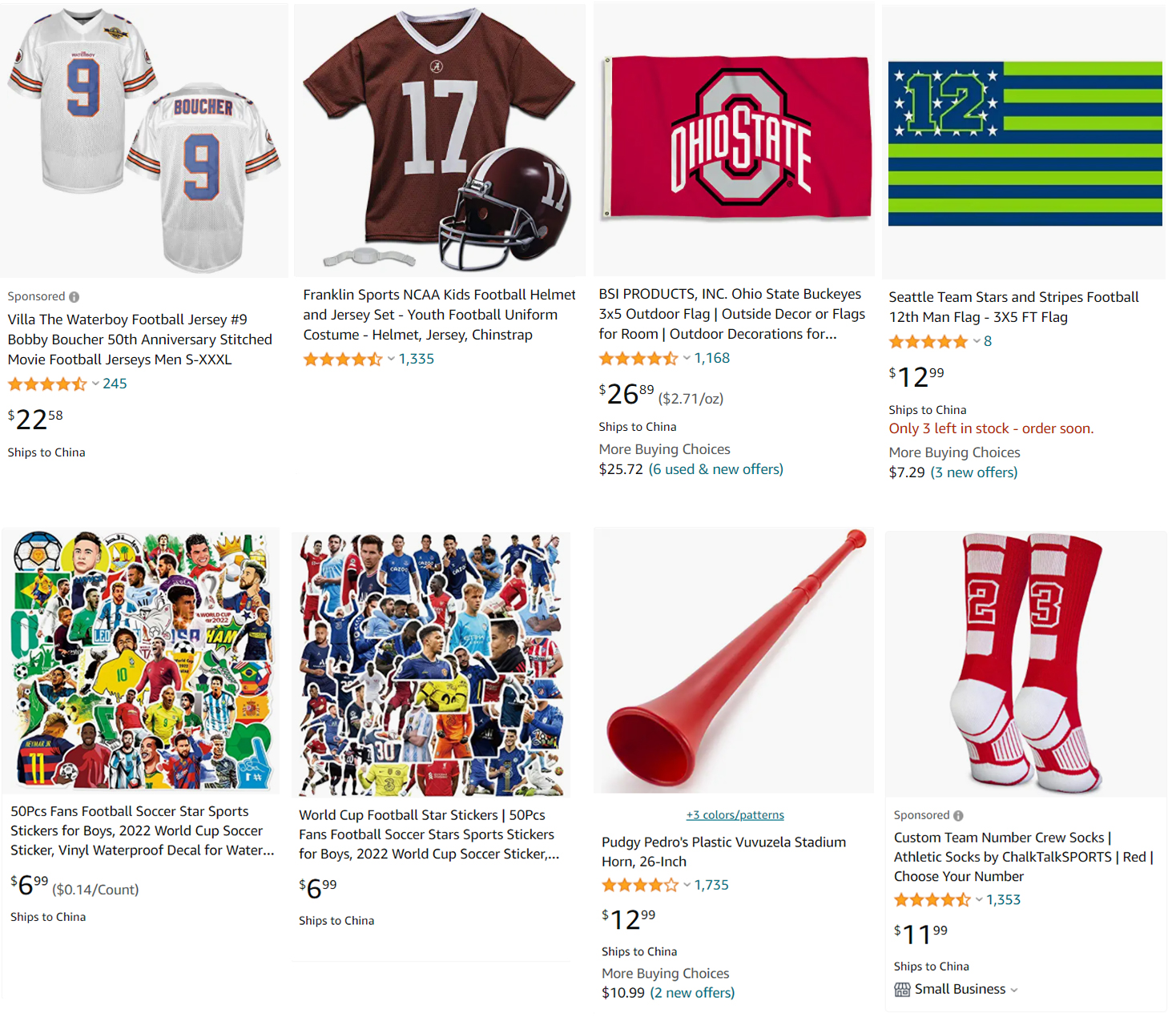
Task: Expand rating dropdown arrow for Ohio State flag
Action: [687, 358]
